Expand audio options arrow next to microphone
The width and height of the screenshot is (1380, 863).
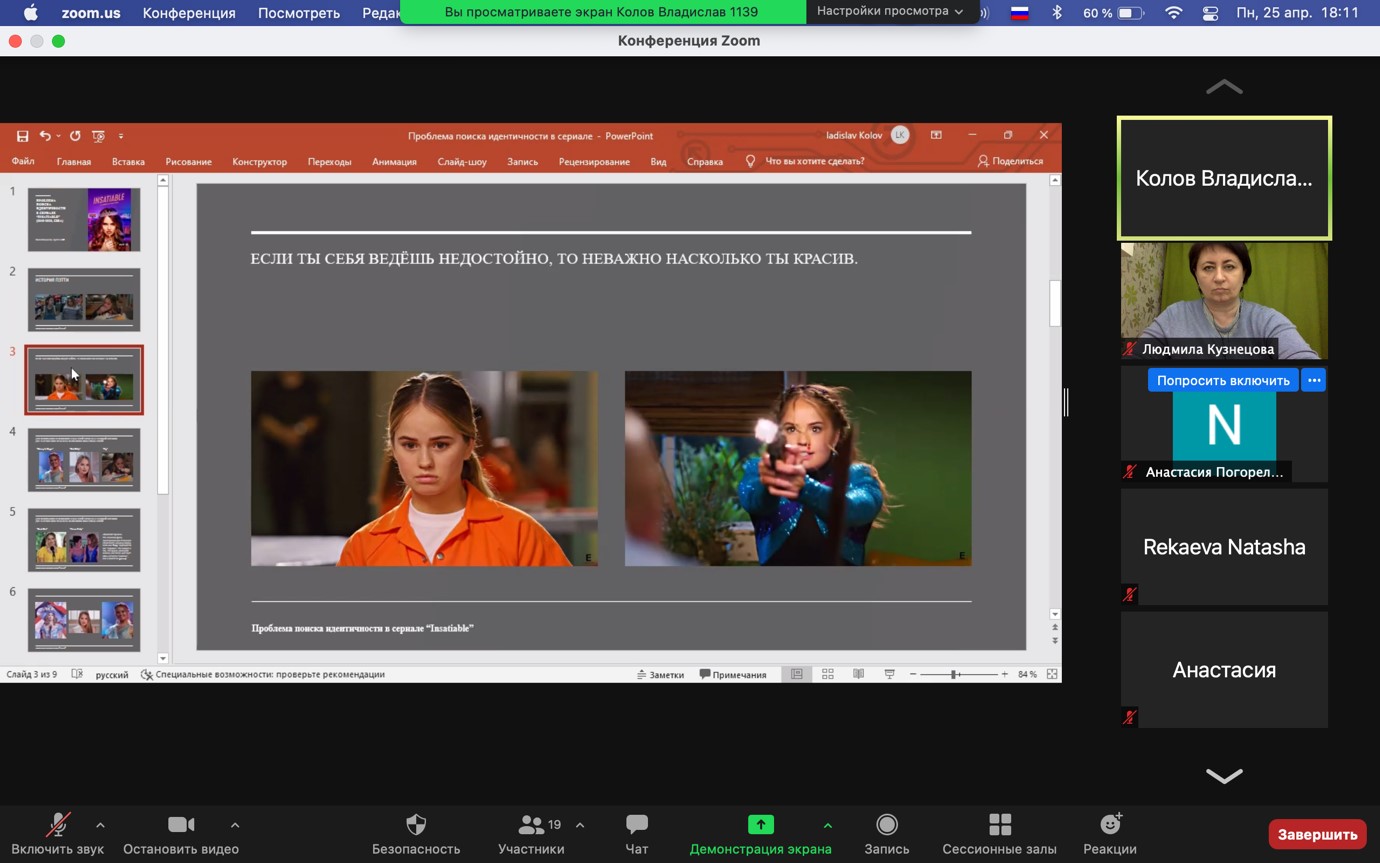coord(100,825)
